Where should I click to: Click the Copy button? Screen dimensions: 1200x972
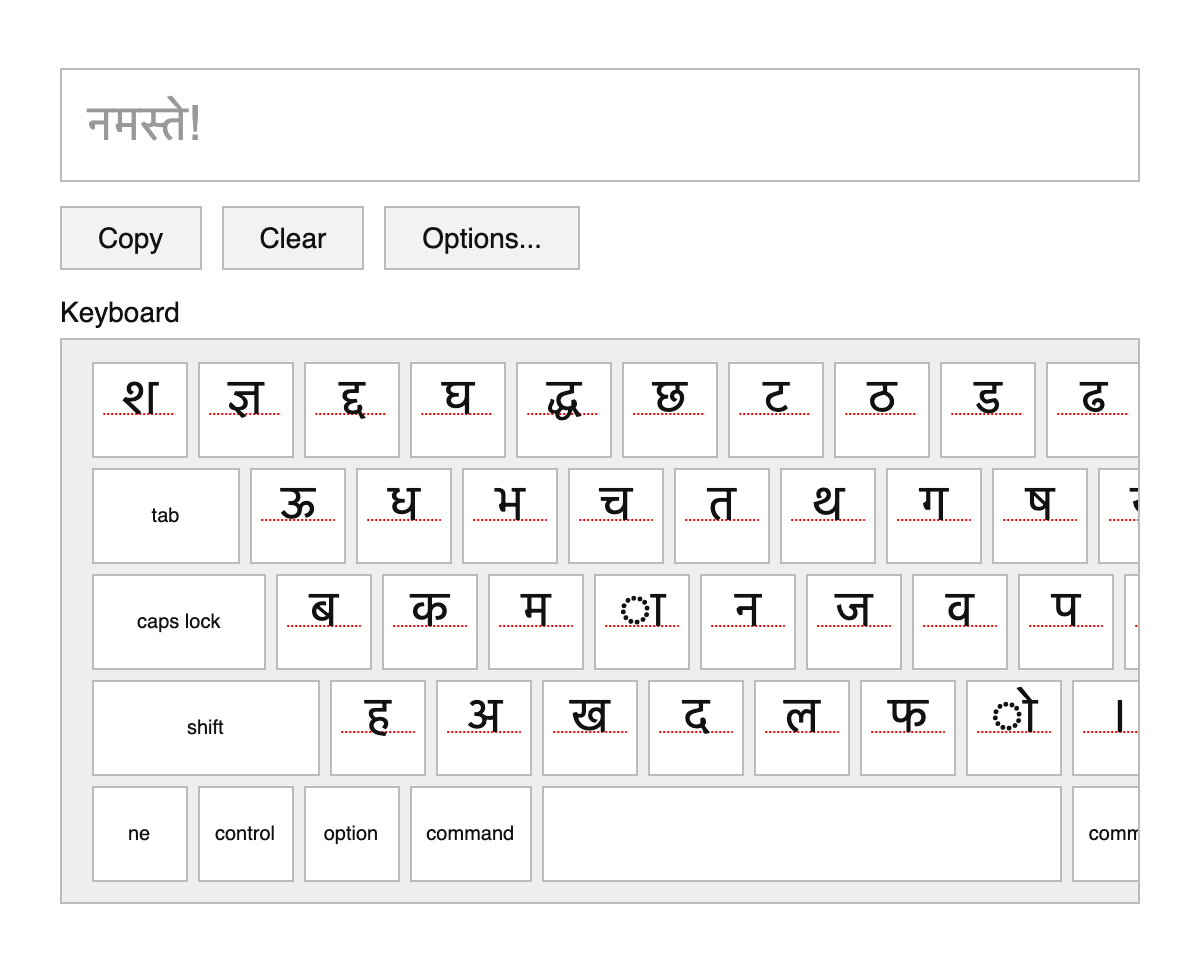click(131, 238)
